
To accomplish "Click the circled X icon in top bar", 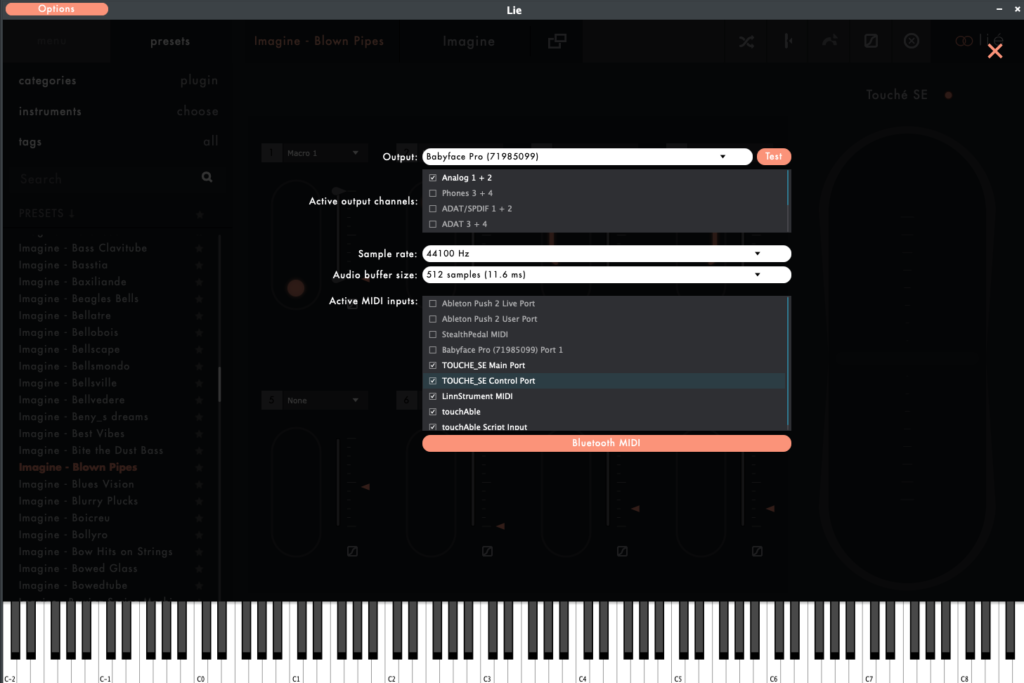I will (911, 41).
